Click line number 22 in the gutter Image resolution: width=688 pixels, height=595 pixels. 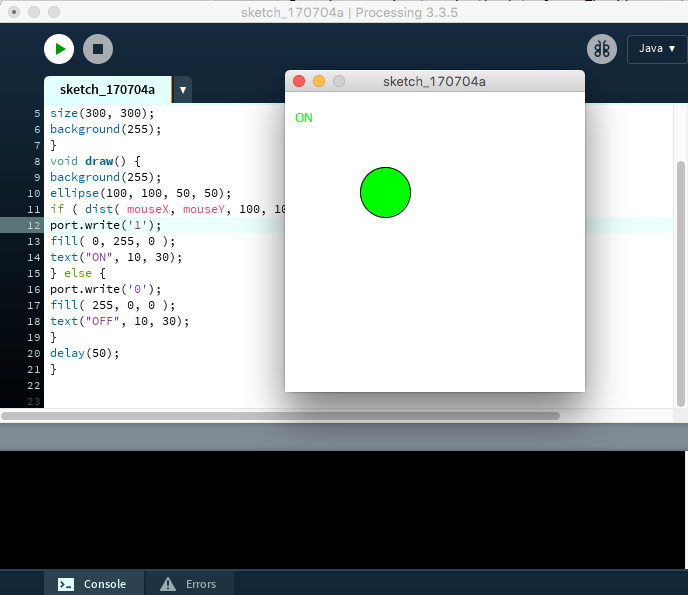pos(34,386)
